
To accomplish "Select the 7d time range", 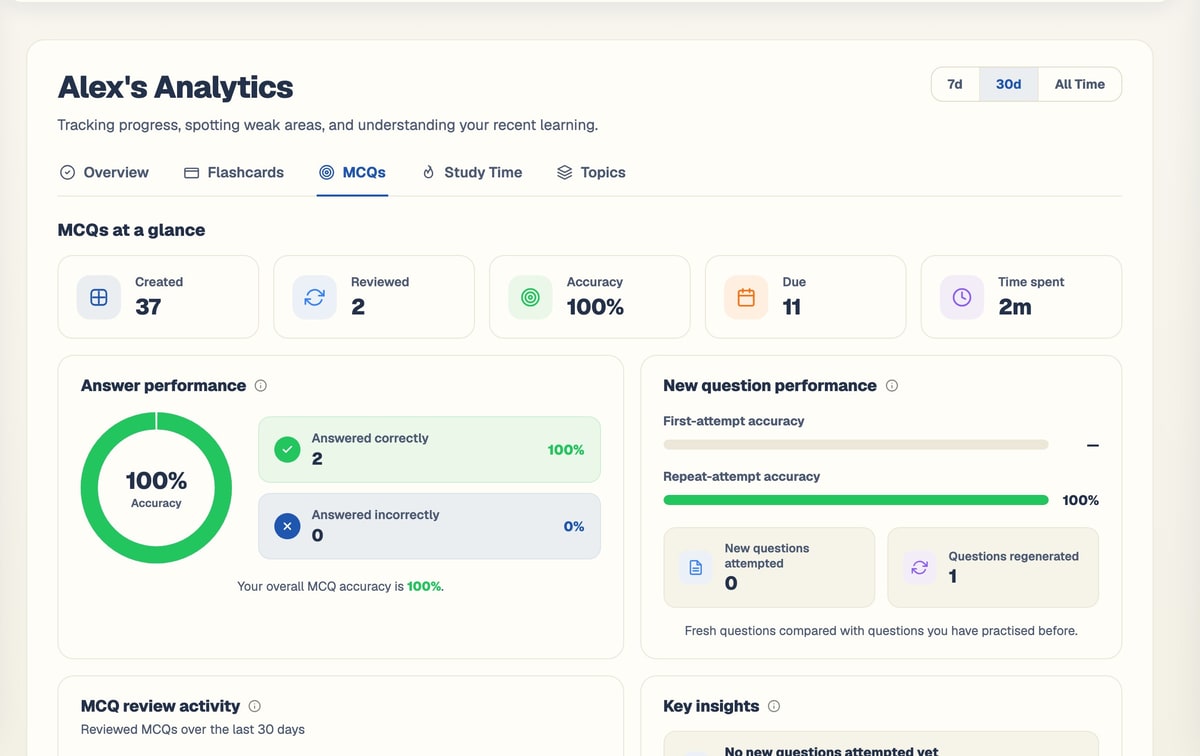I will pyautogui.click(x=955, y=84).
